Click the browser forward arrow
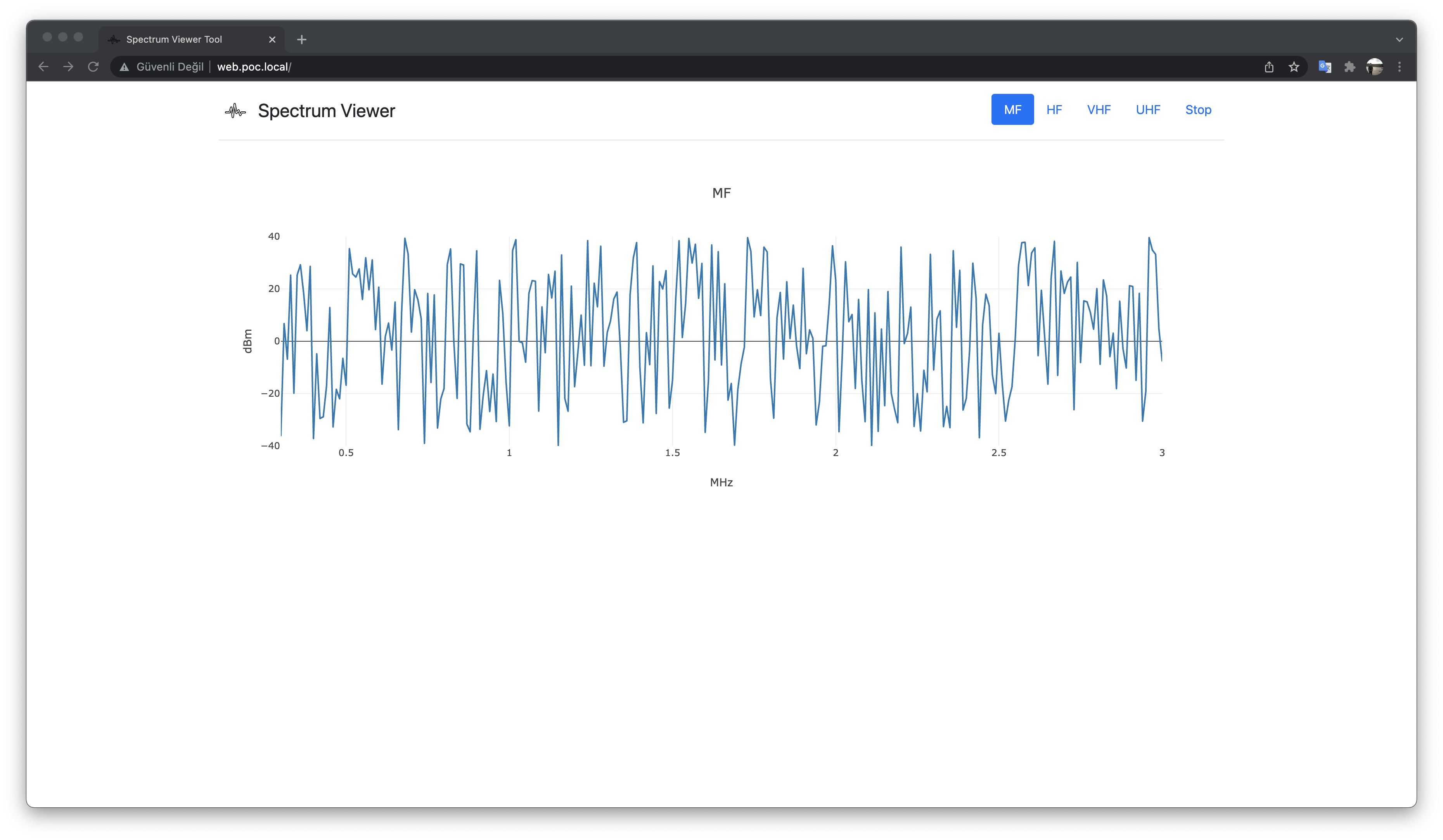The height and width of the screenshot is (840, 1443). pyautogui.click(x=68, y=67)
